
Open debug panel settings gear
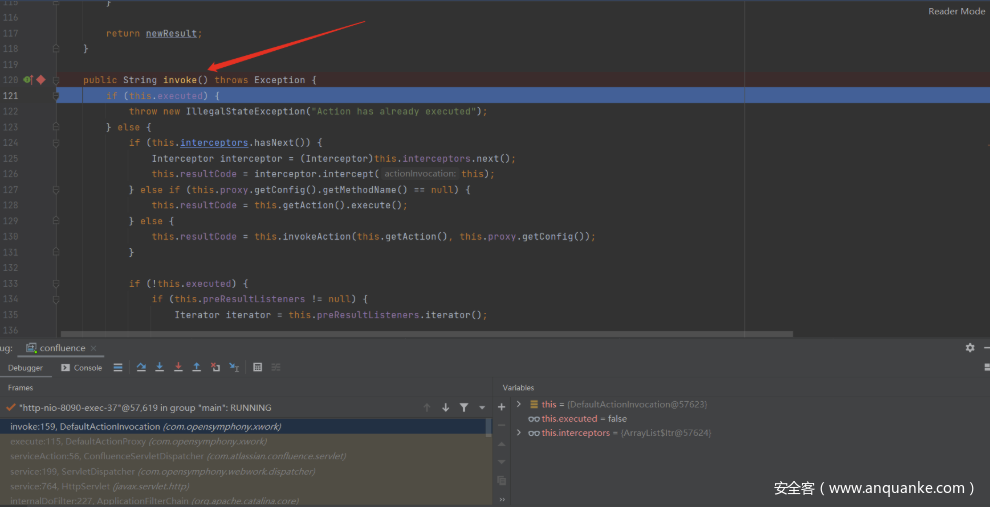pos(969,348)
